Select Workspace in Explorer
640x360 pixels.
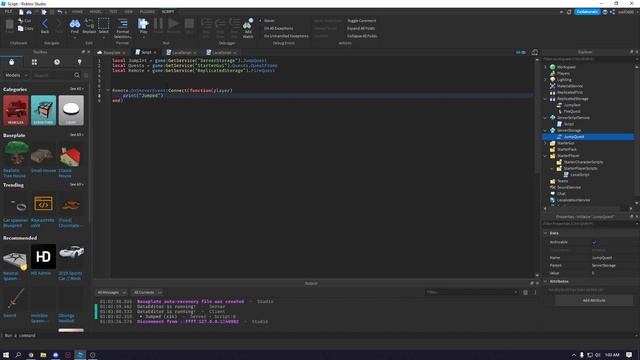pos(566,67)
